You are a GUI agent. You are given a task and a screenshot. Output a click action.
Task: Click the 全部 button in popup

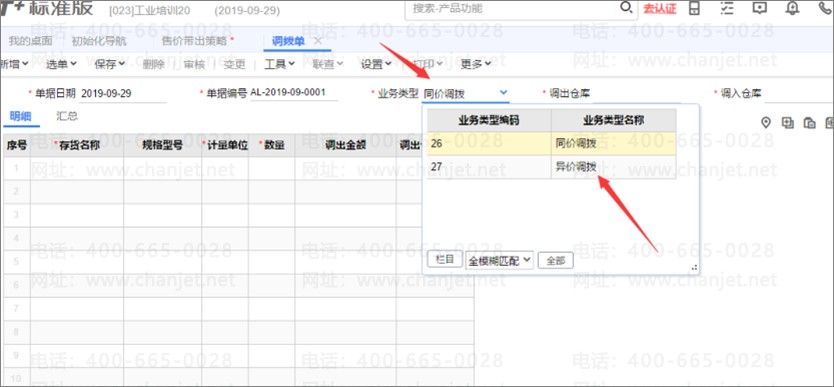pos(555,260)
